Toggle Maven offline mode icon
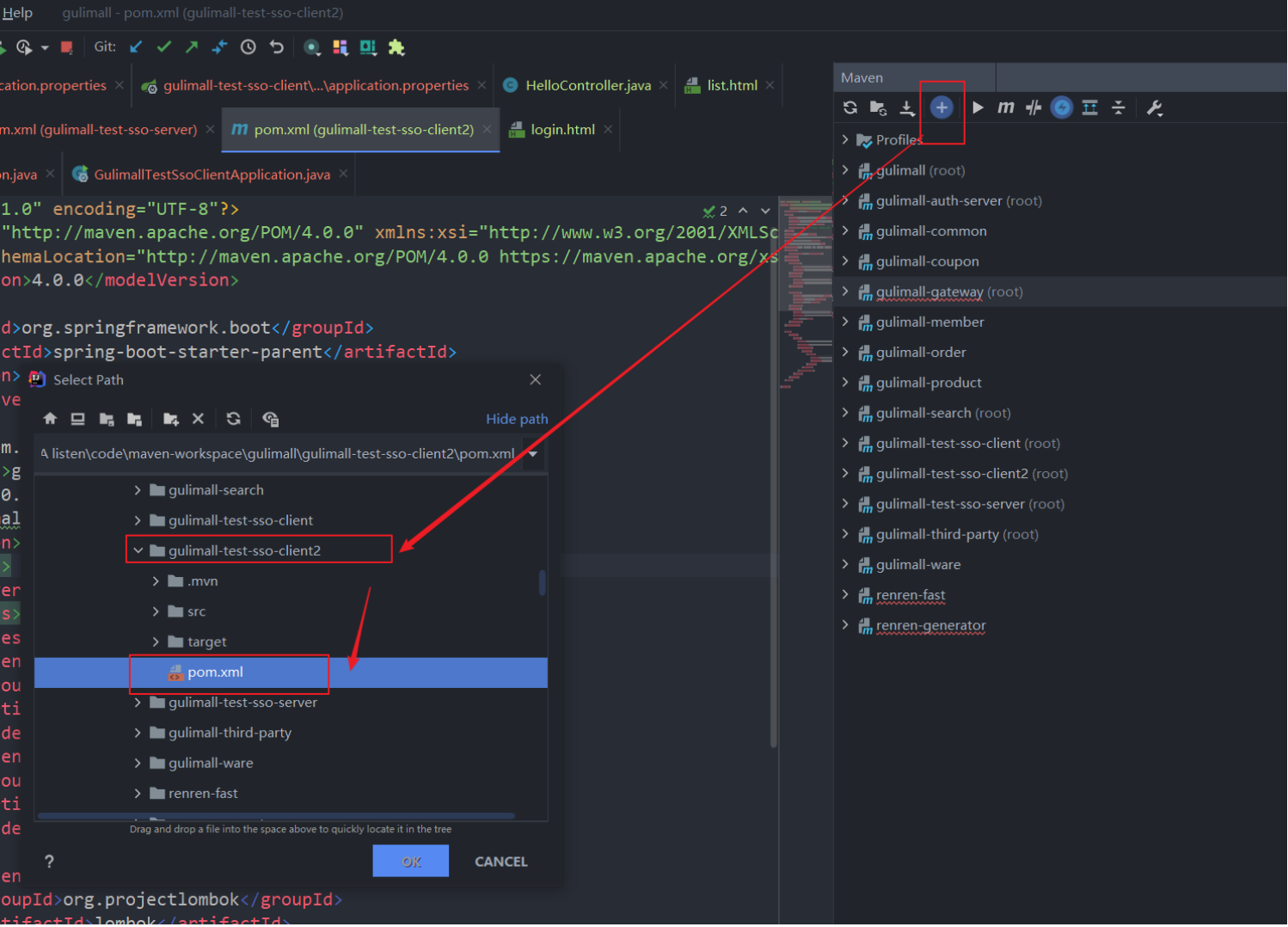 coord(1033,107)
